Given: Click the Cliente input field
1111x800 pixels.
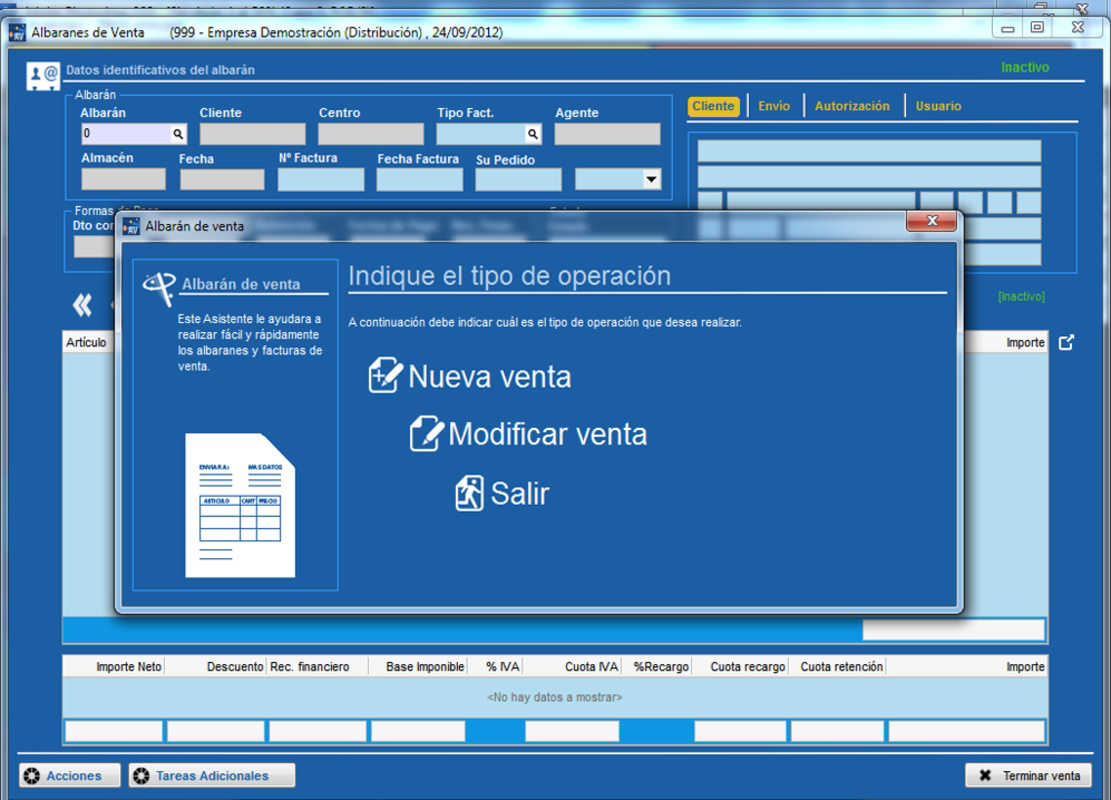Looking at the screenshot, I should [252, 134].
